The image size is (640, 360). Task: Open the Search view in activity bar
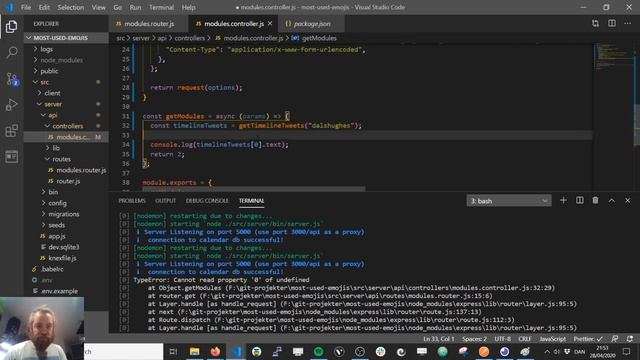(11, 52)
